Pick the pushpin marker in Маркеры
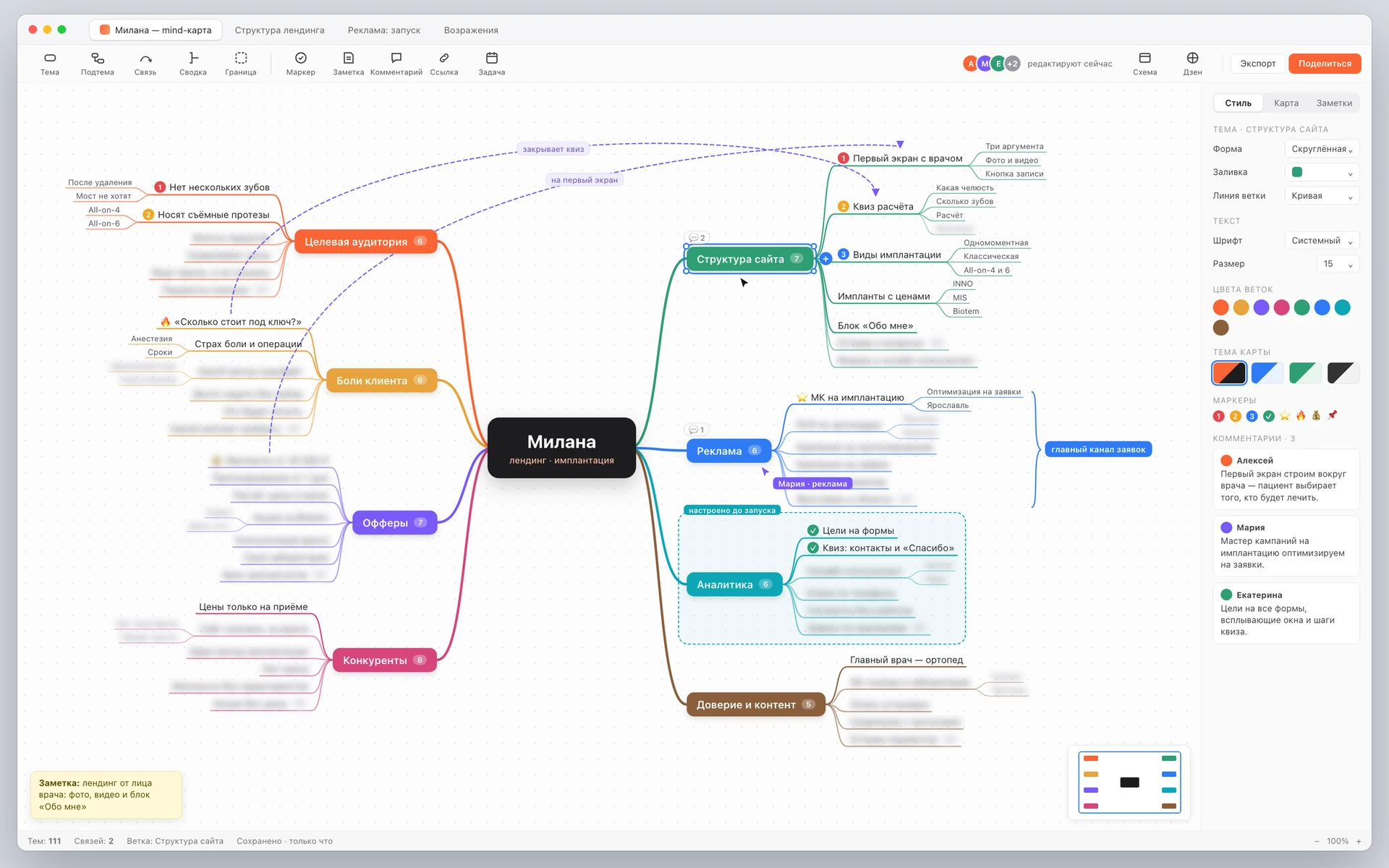The image size is (1389, 868). (1333, 415)
